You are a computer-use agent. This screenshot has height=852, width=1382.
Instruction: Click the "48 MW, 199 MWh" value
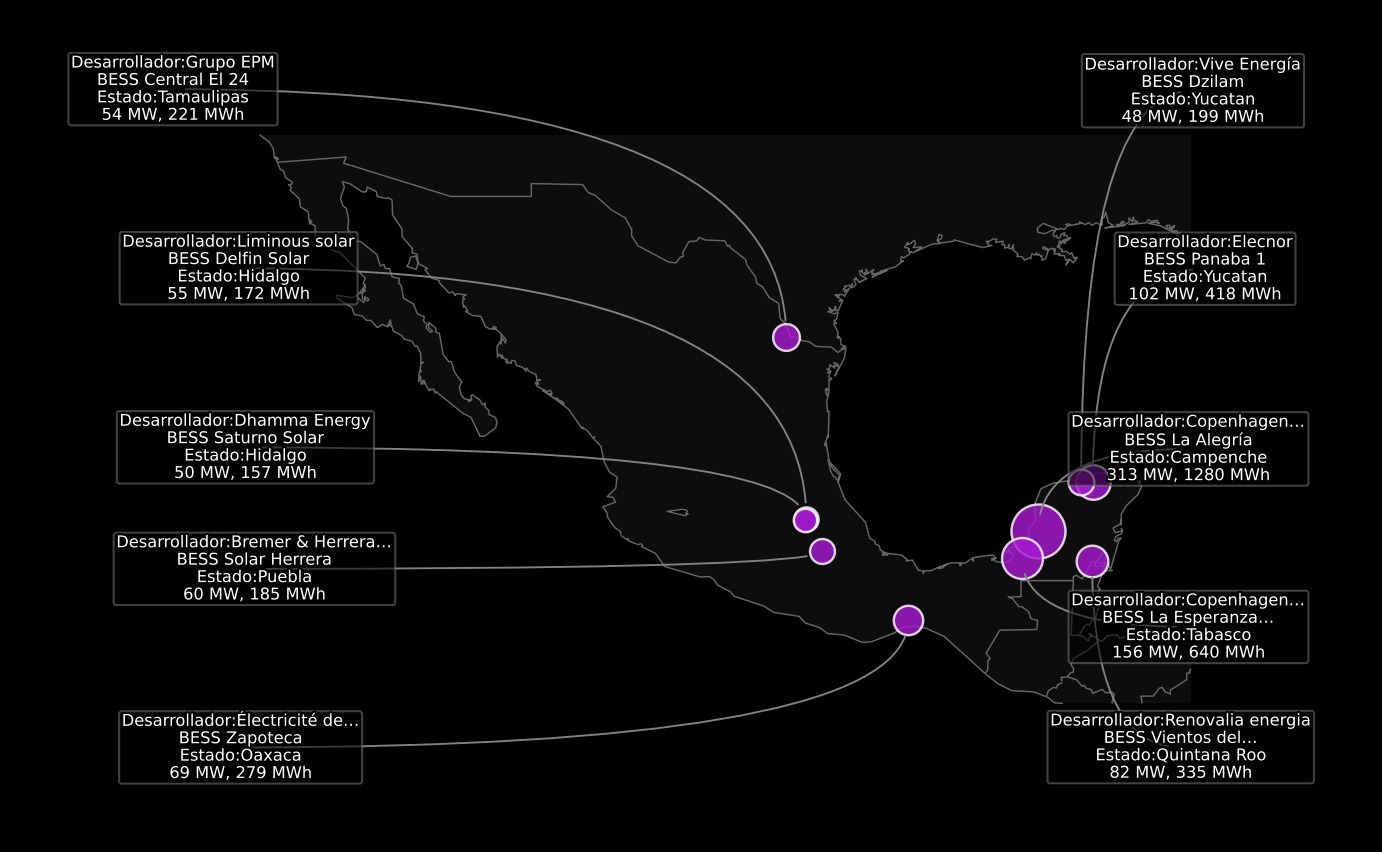coord(1193,116)
